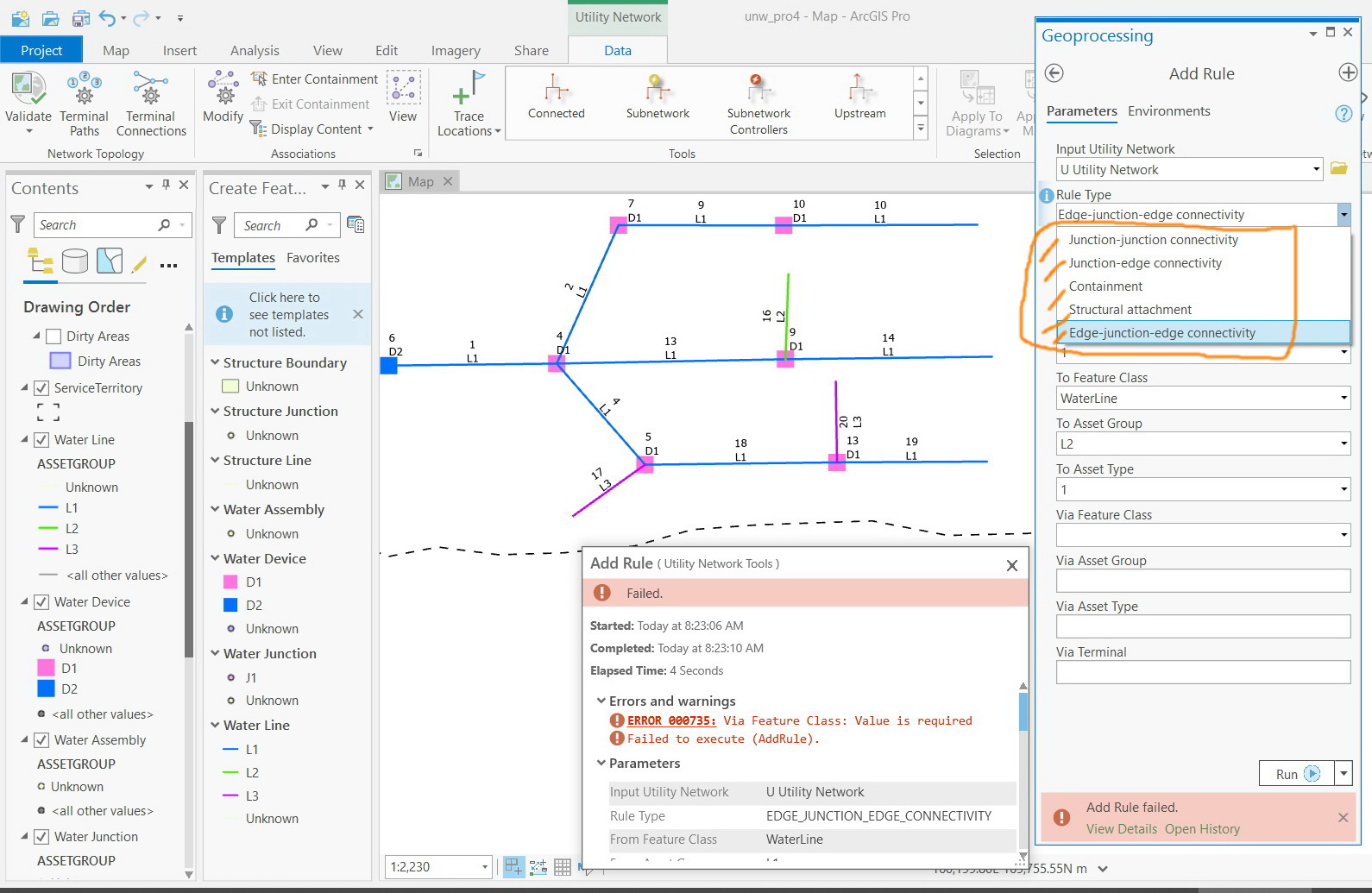Dismiss the Add Rule failed banner
The image size is (1372, 893).
tap(1343, 817)
